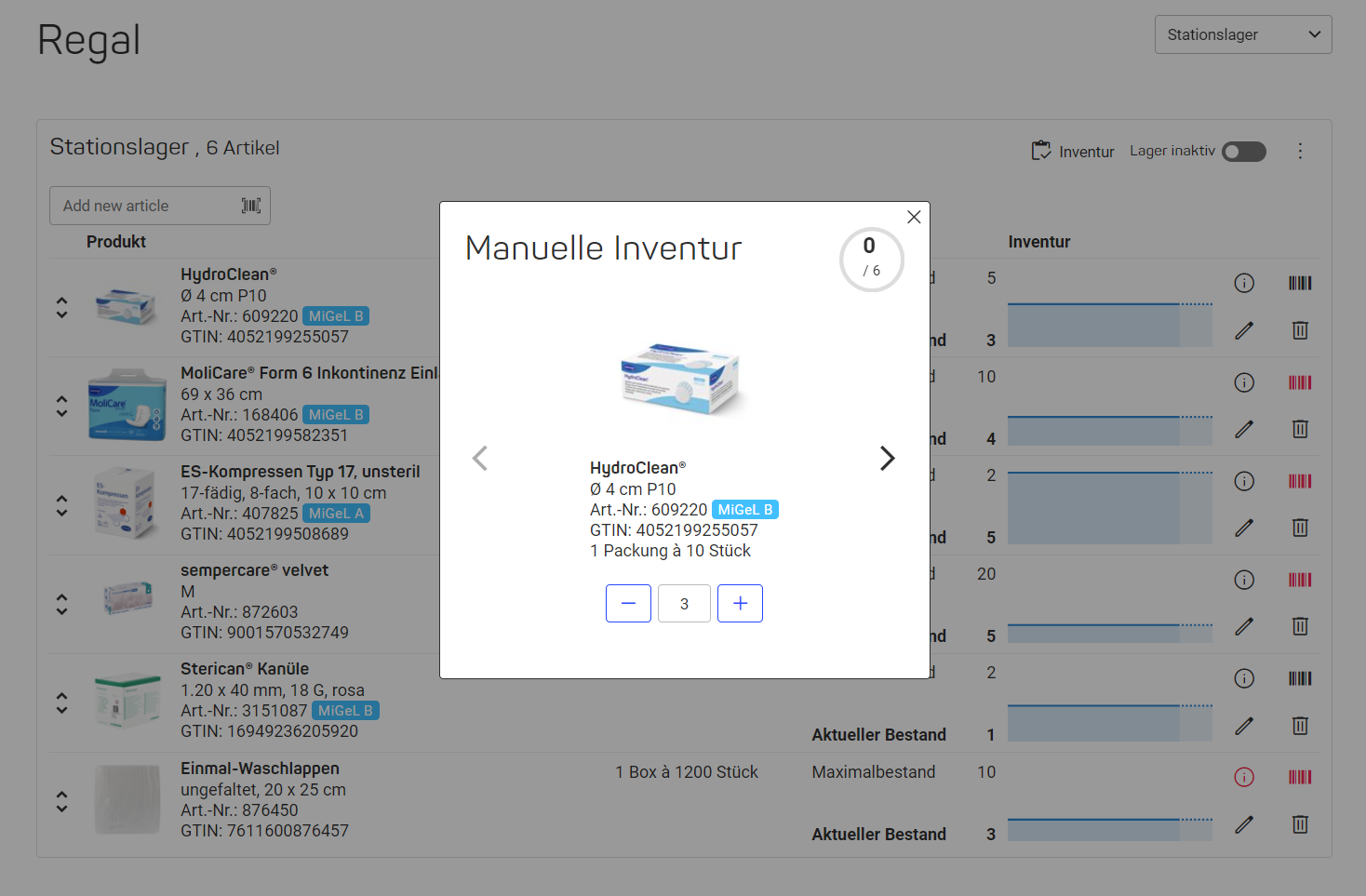Select the Einmal-Waschlappen product name
The width and height of the screenshot is (1366, 896).
pos(260,769)
